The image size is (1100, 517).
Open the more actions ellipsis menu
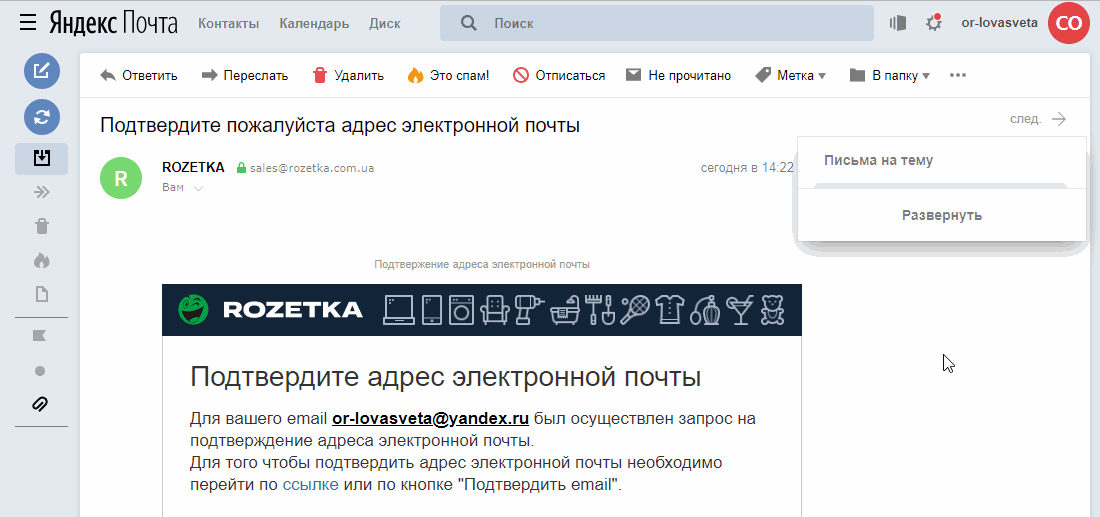point(958,75)
